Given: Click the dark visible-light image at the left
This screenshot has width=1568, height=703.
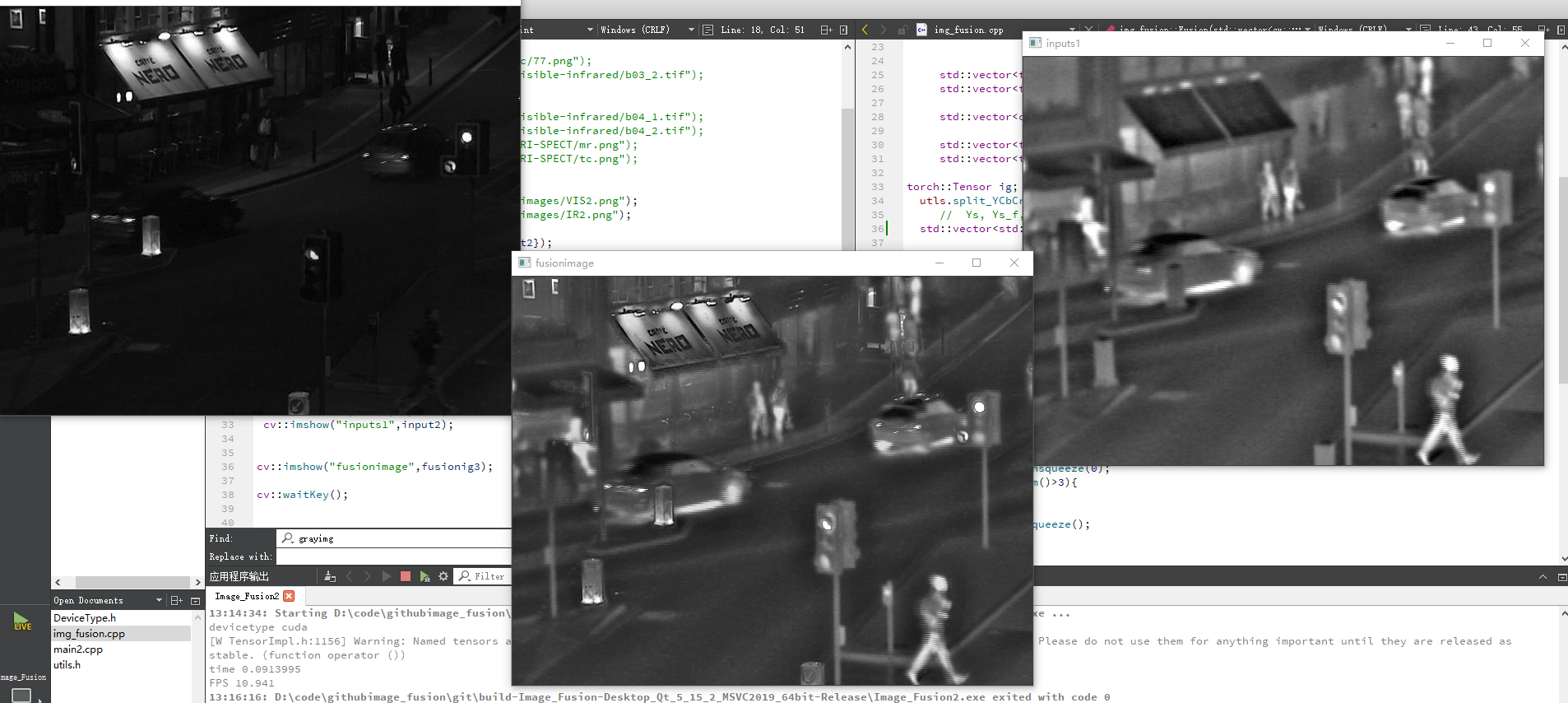Looking at the screenshot, I should pos(260,210).
